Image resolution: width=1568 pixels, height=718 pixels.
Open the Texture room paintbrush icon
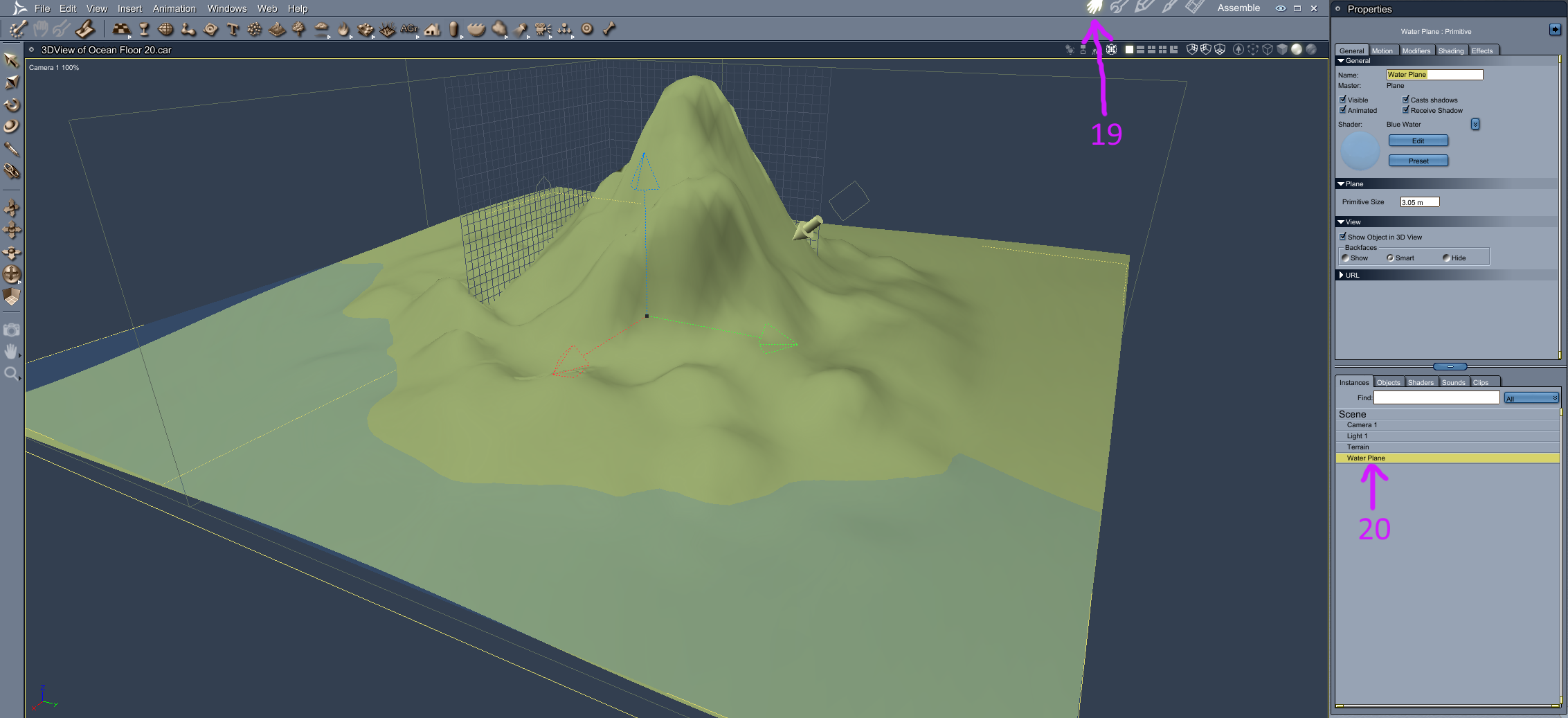[1169, 8]
